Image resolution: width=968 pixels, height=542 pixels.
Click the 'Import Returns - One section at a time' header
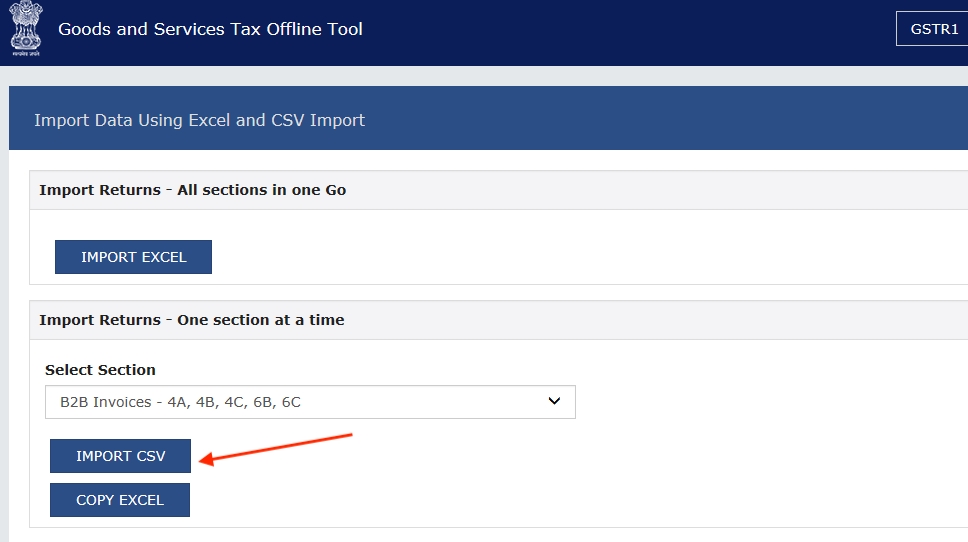click(x=191, y=320)
